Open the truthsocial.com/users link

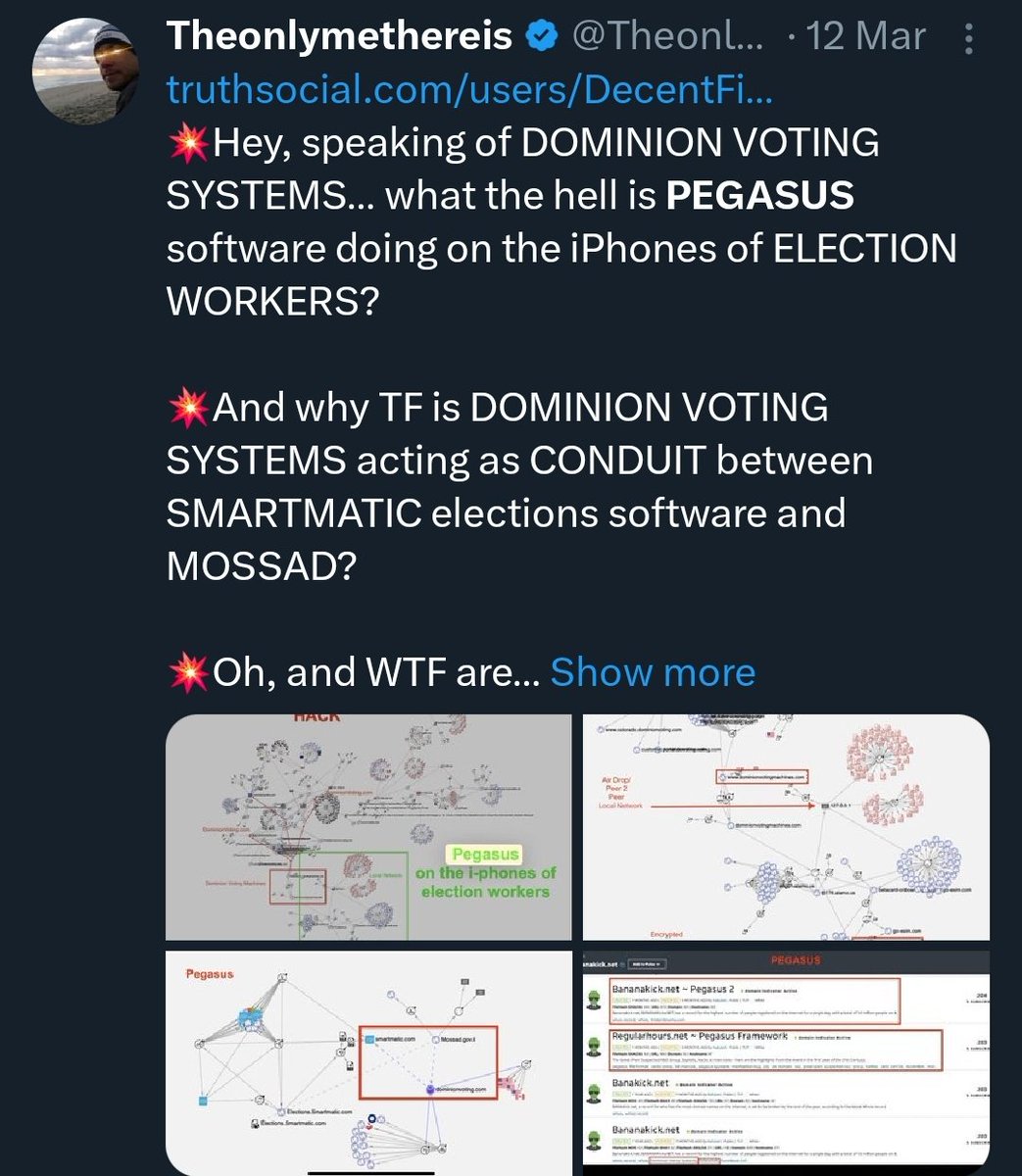(x=470, y=89)
